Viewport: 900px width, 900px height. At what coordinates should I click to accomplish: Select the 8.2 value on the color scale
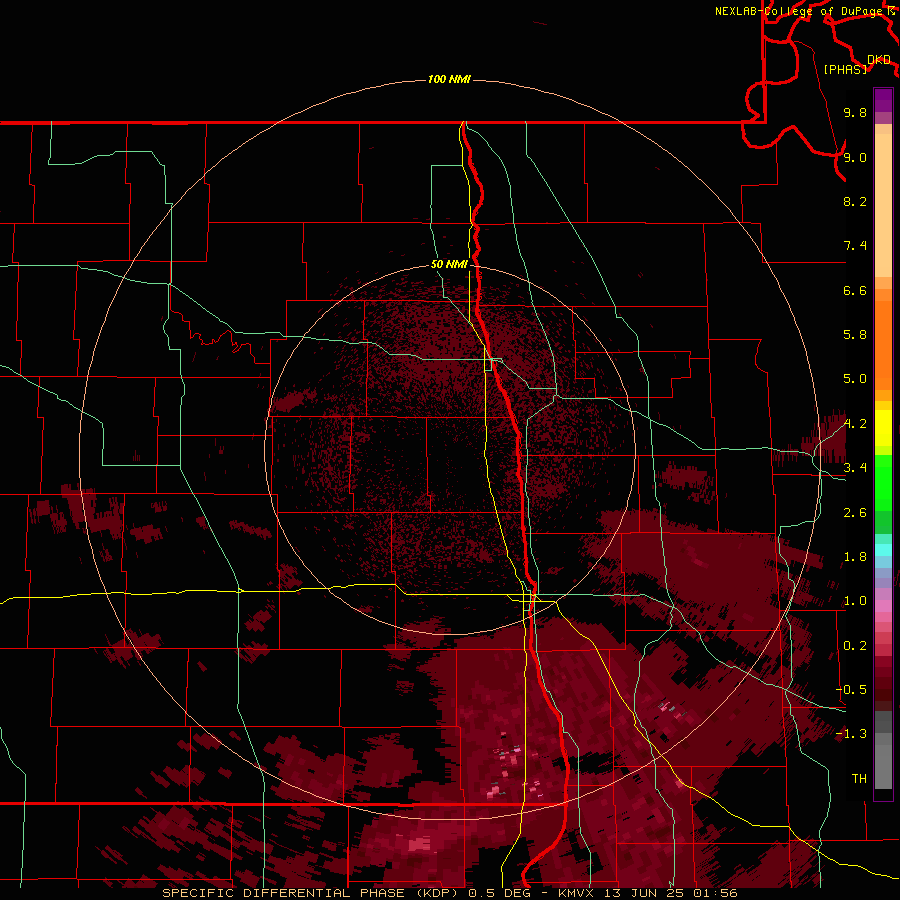point(855,201)
